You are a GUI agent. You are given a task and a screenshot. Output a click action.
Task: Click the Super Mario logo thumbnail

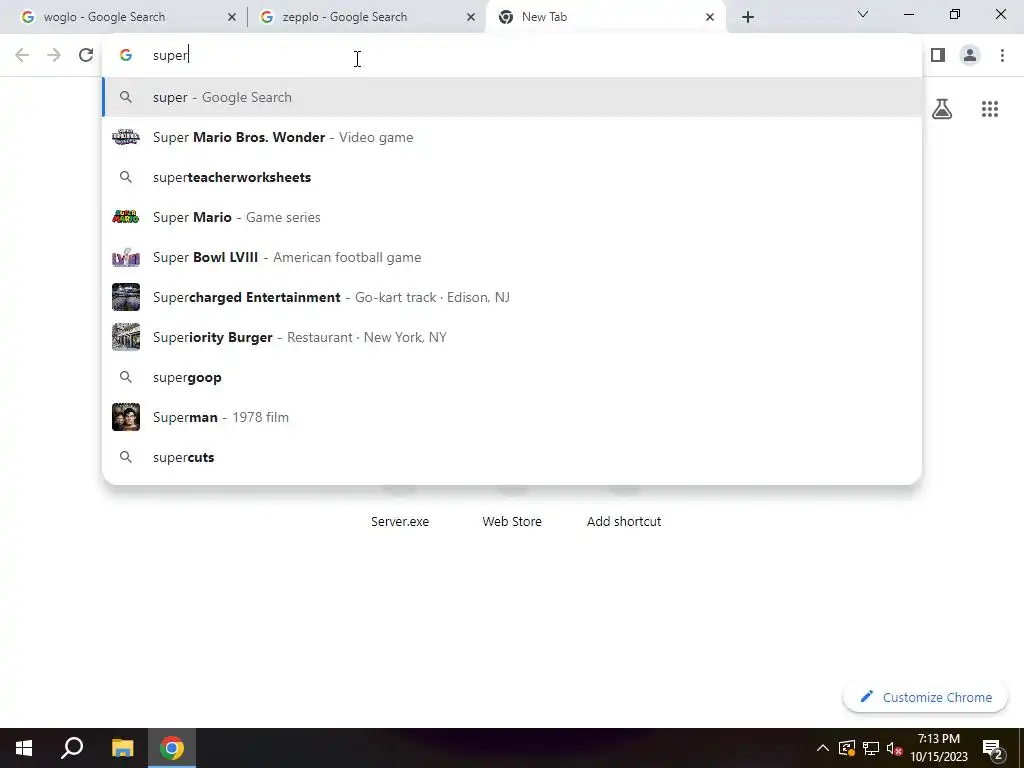coord(126,217)
